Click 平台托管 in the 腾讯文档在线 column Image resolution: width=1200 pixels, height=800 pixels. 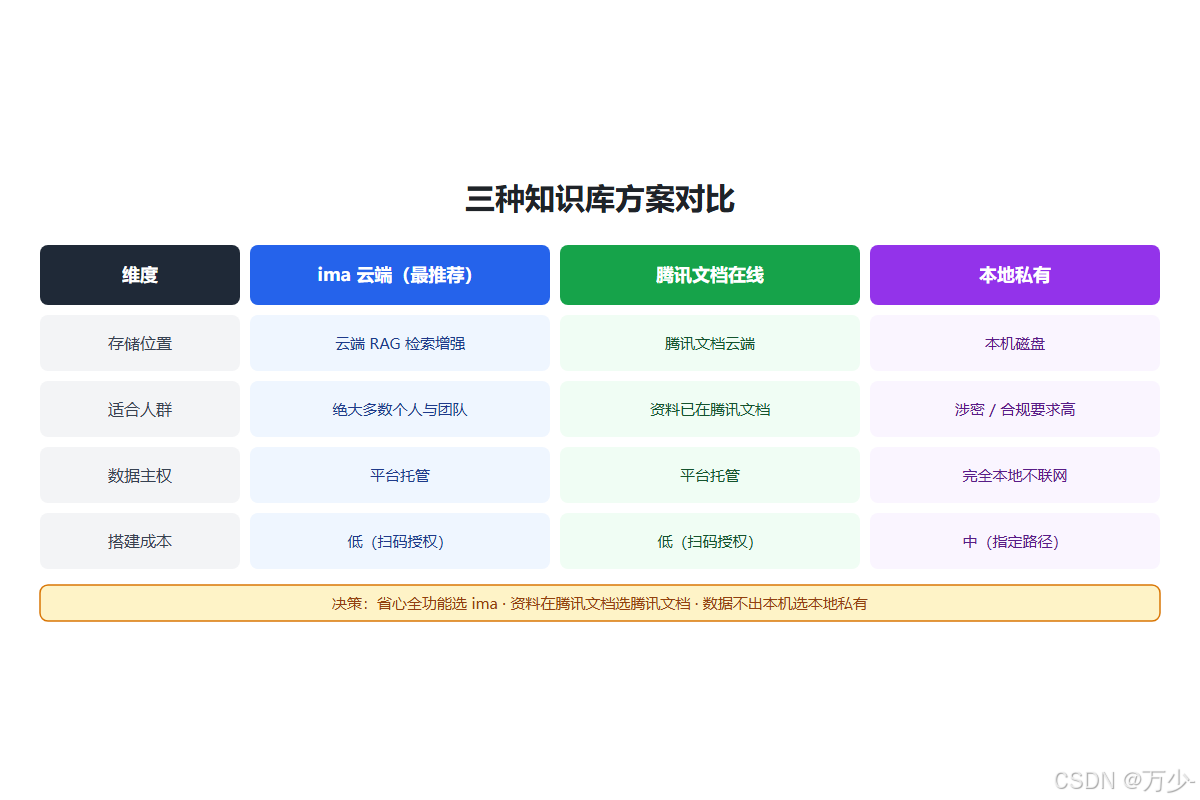[x=710, y=475]
